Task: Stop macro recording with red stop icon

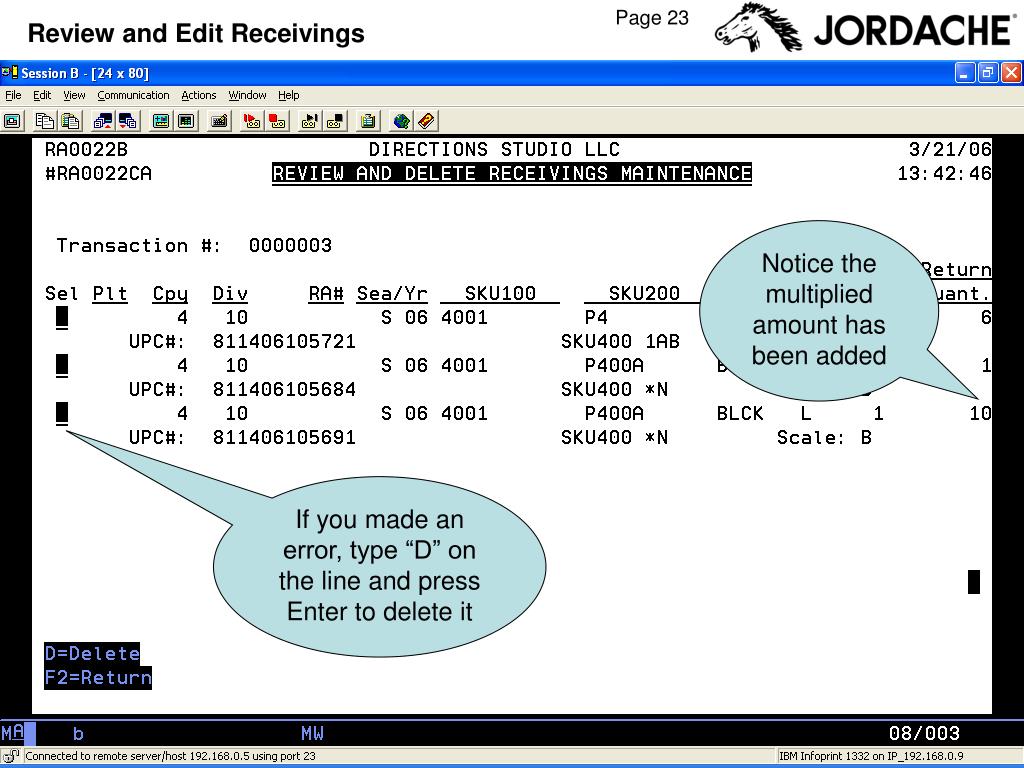Action: (277, 121)
